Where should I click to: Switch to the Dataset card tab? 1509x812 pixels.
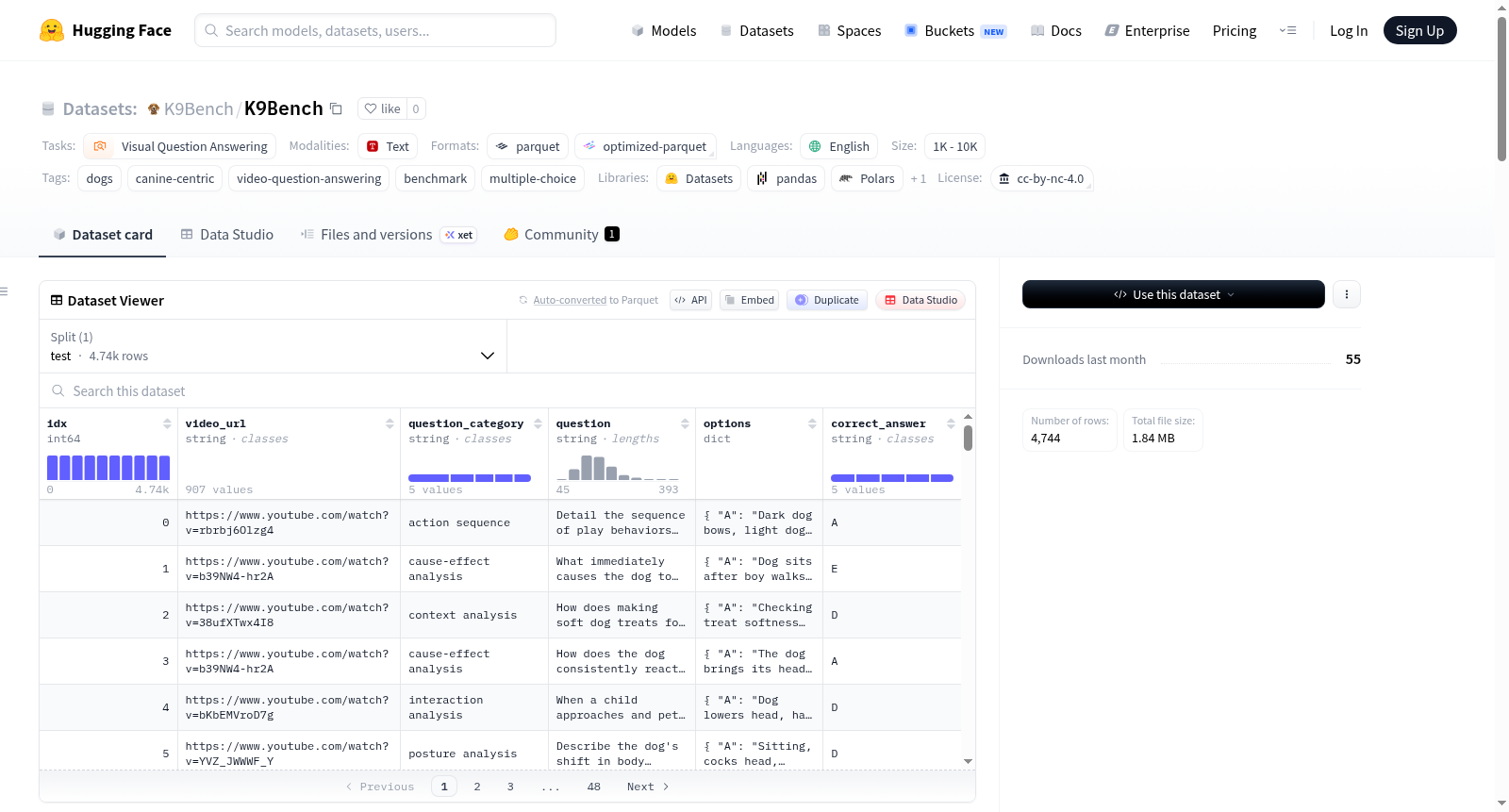click(x=103, y=235)
